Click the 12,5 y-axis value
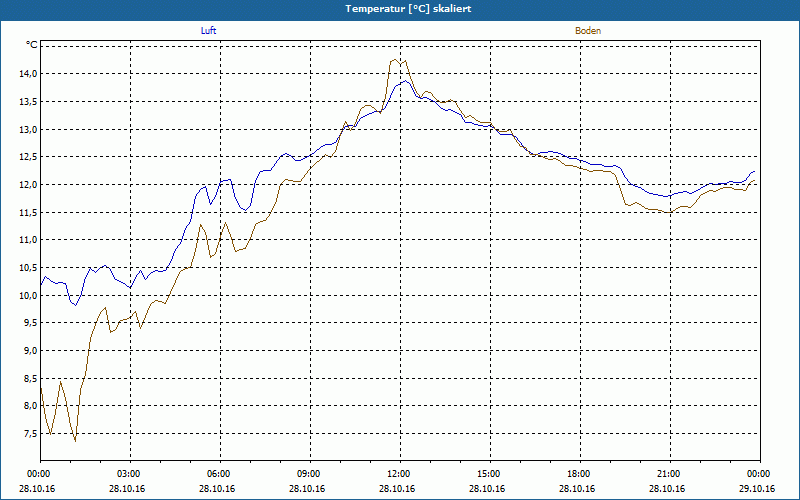The height and width of the screenshot is (500, 800). pos(29,157)
